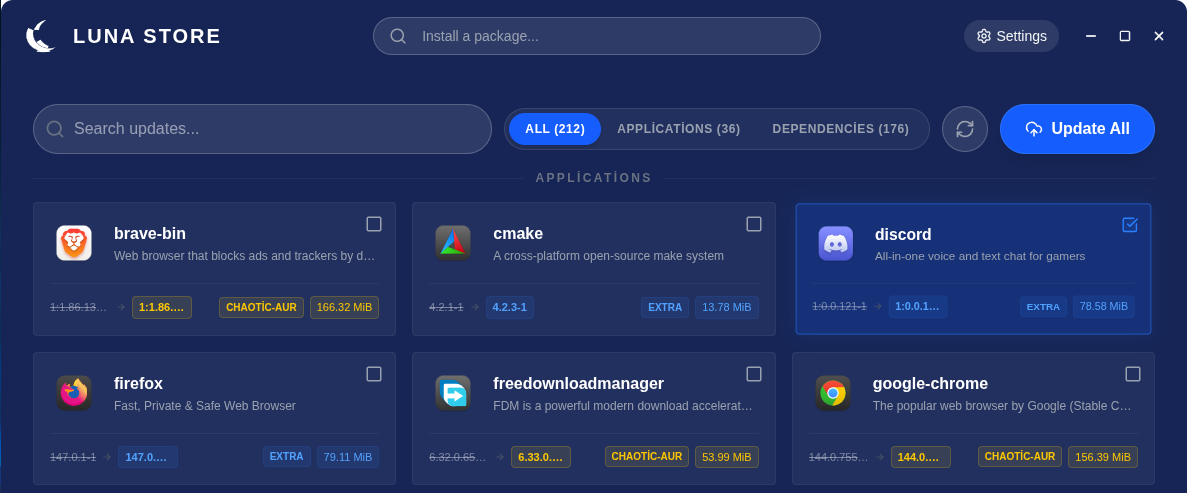Show the Dependencies (176) tab

[x=840, y=129]
